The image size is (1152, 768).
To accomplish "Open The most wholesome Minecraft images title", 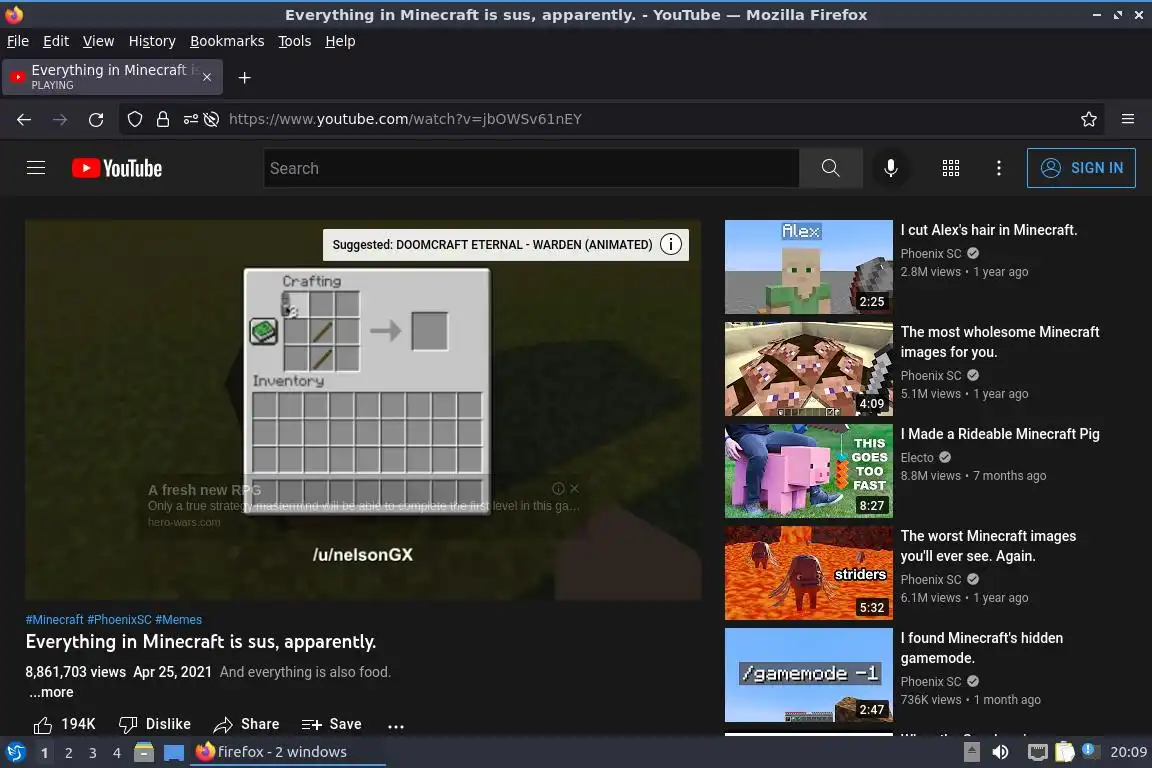I will 1000,342.
